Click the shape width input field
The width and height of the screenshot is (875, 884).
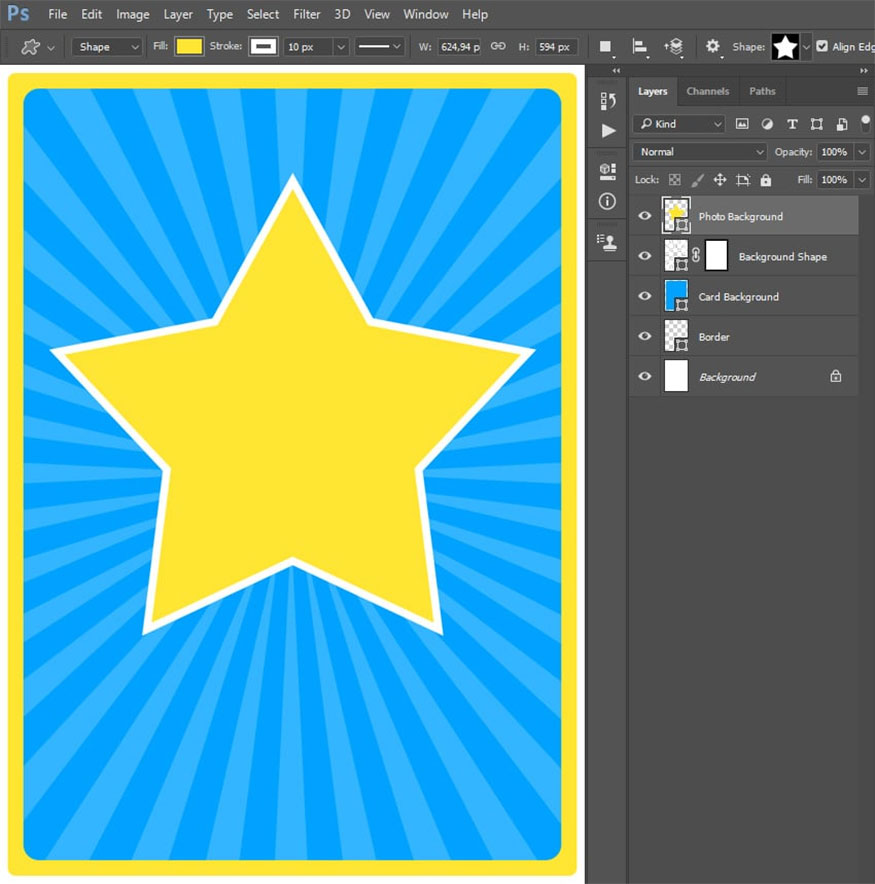pyautogui.click(x=461, y=47)
